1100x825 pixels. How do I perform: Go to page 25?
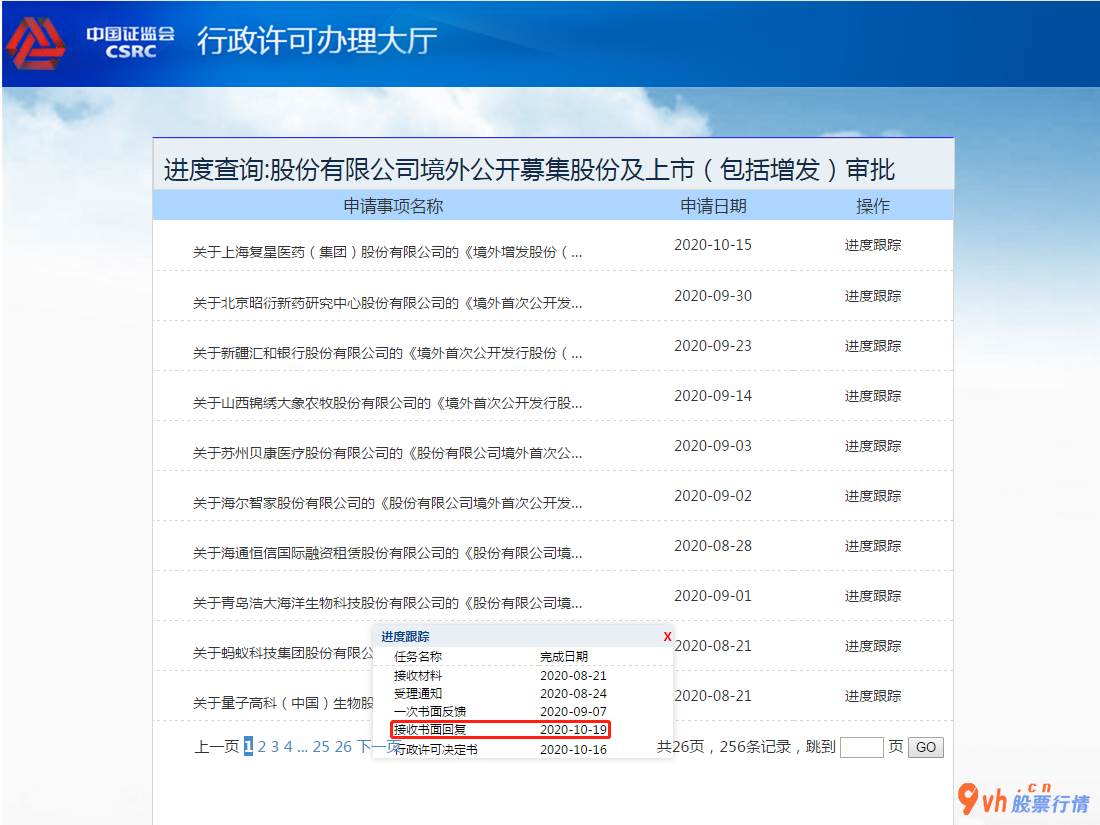321,746
